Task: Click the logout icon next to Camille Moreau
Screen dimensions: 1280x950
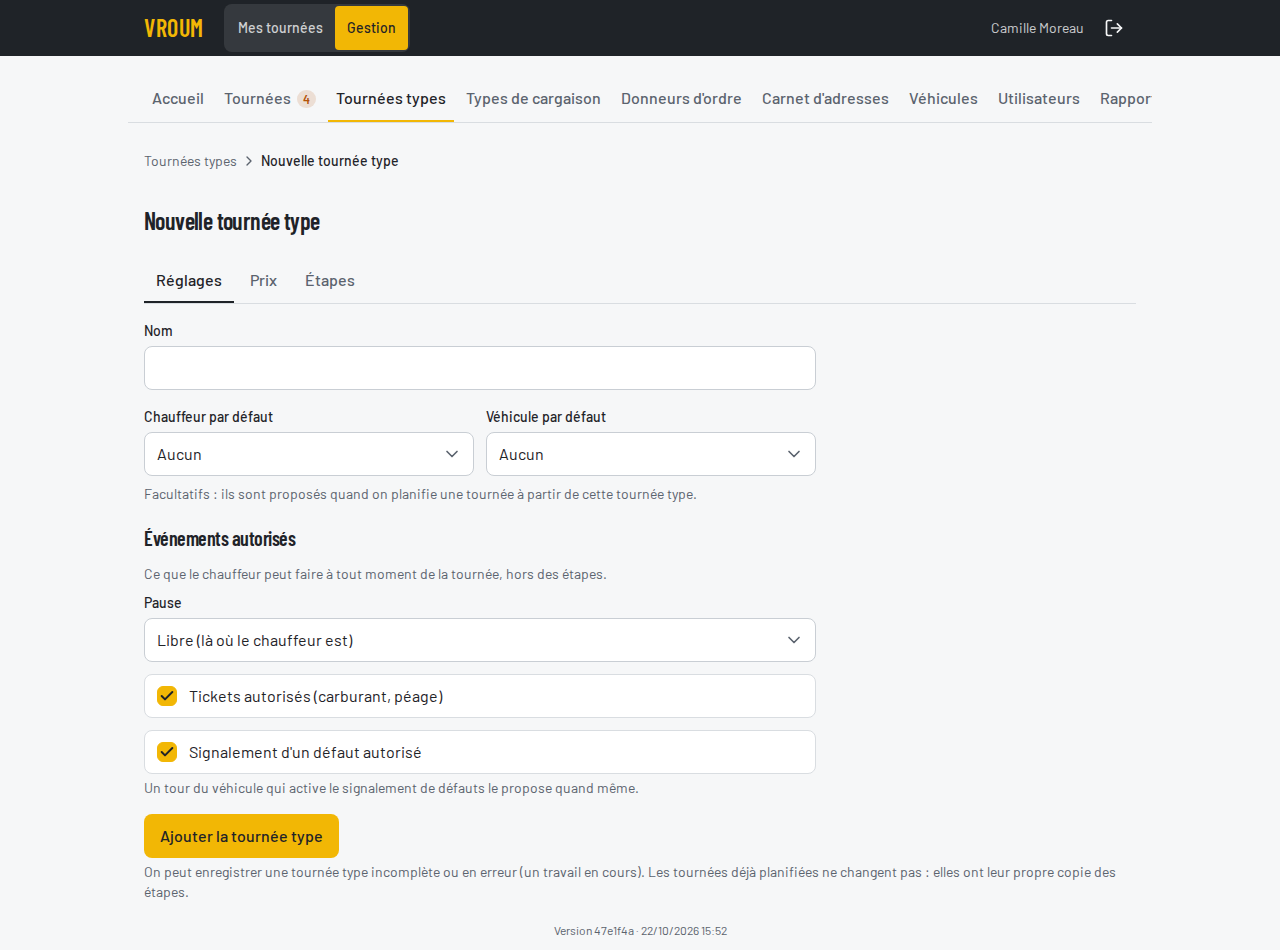Action: 1114,28
